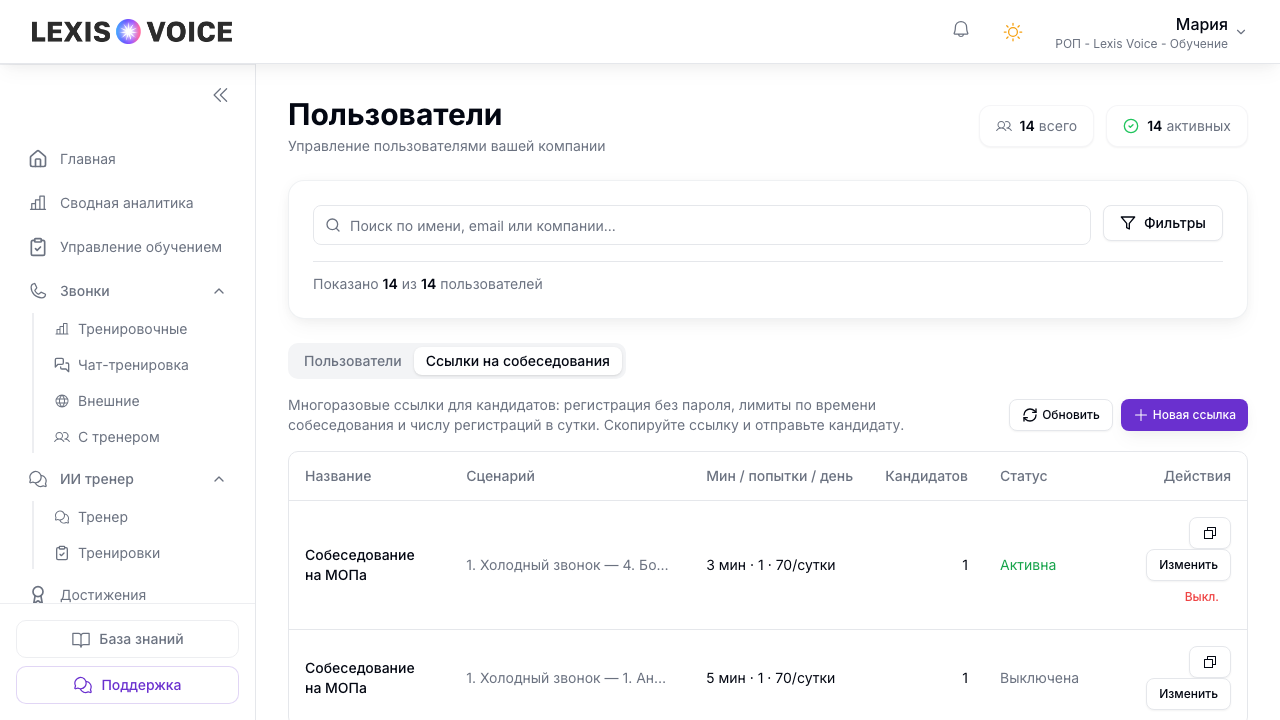Screen dimensions: 1280x720
Task: Click the Главная home icon
Action: pos(38,159)
